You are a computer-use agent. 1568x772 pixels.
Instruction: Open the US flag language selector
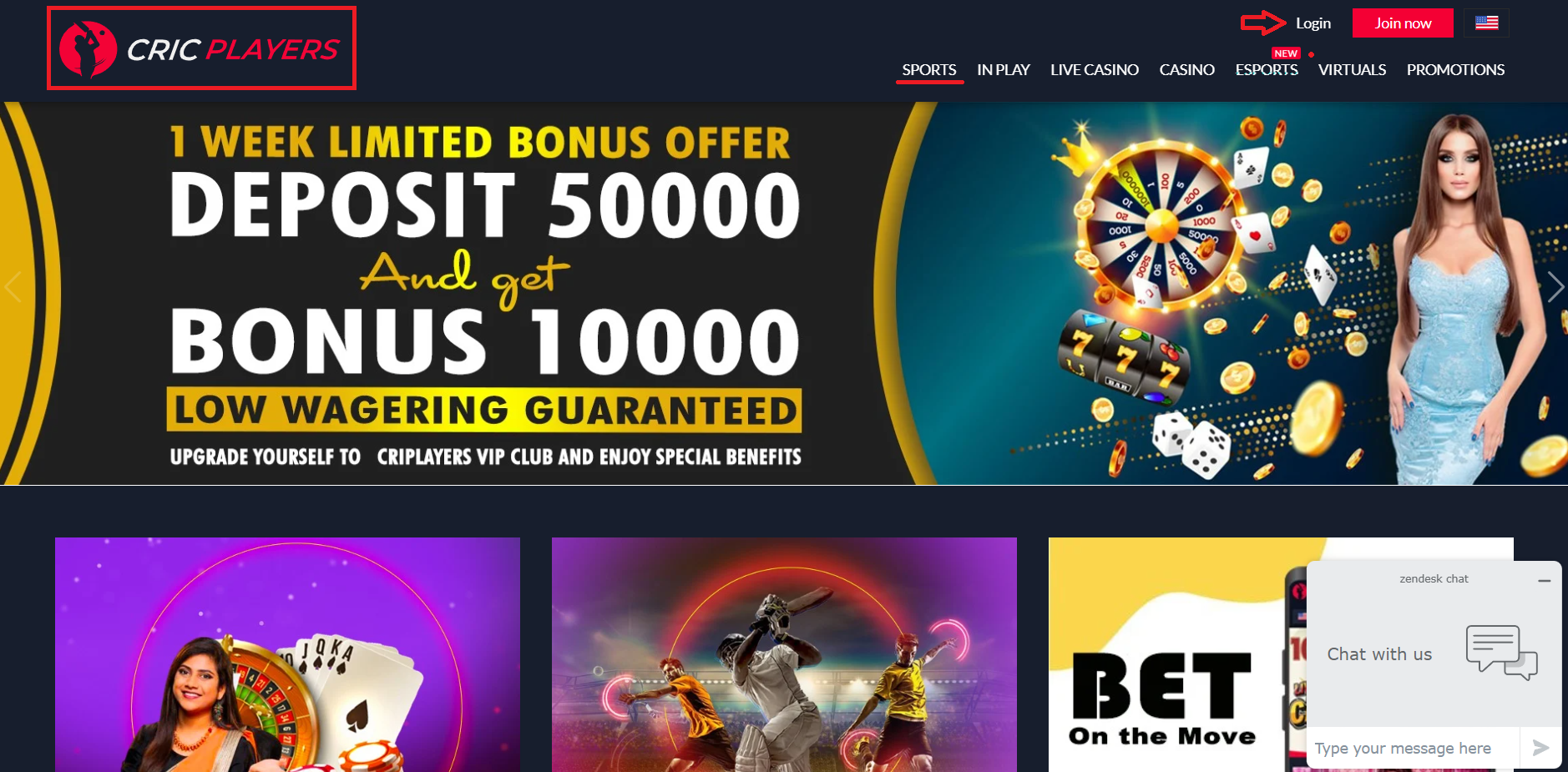tap(1486, 23)
